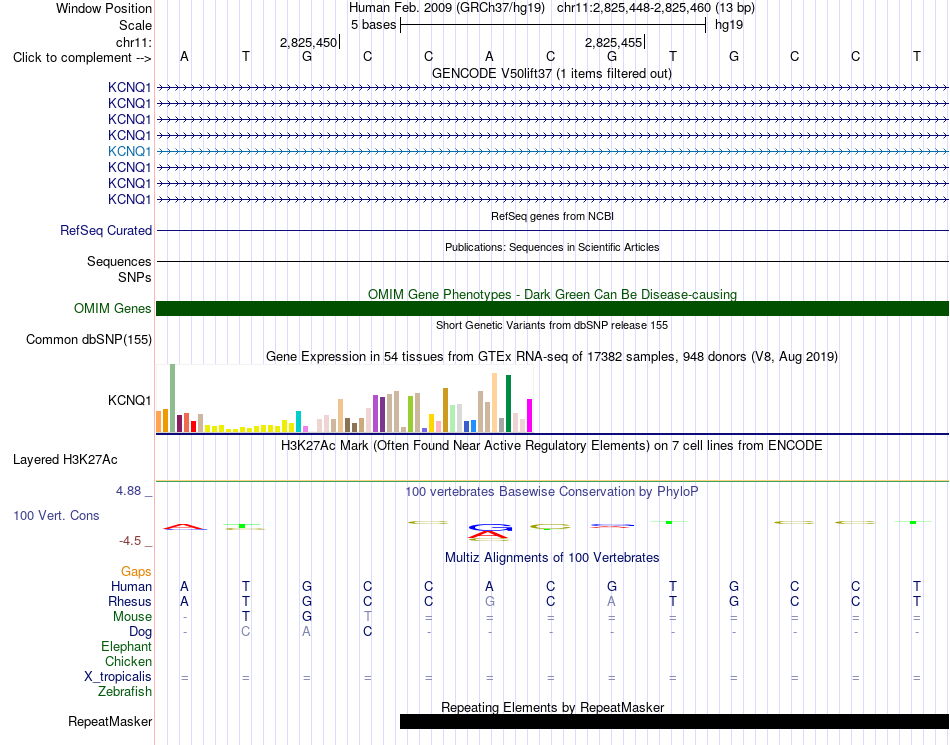This screenshot has width=950, height=745.
Task: Click the tallest gray-green GTEx expression bar
Action: tap(172, 398)
